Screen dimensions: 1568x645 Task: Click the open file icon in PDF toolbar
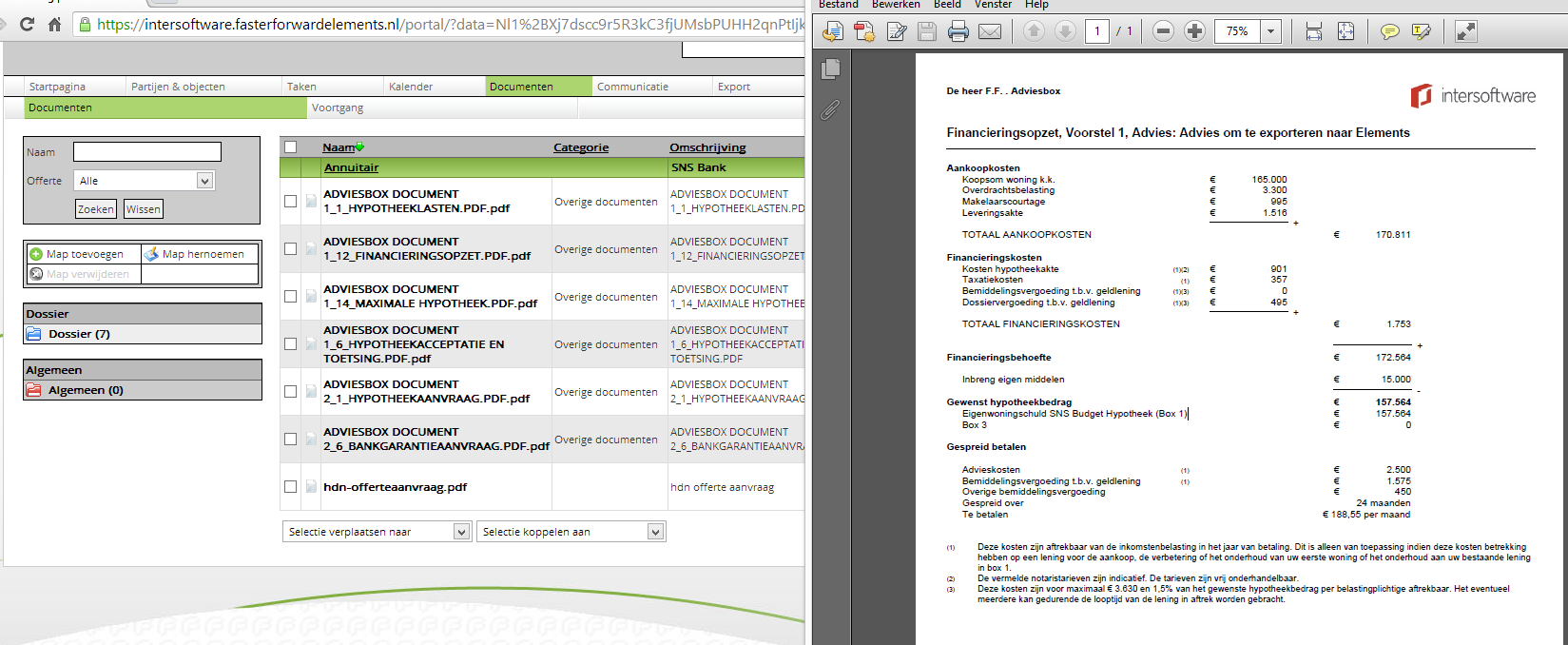832,31
